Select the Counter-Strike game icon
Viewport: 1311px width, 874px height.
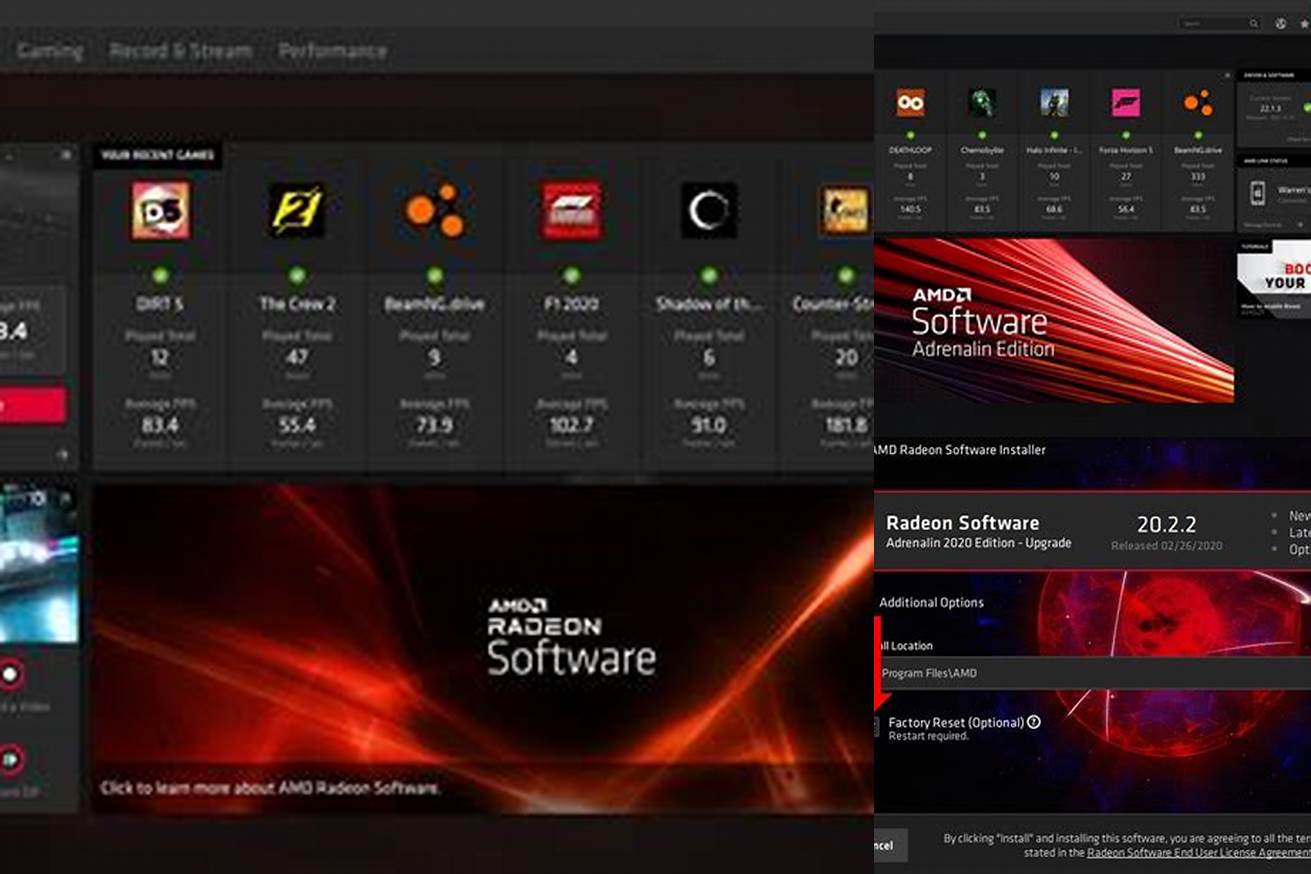coord(845,210)
